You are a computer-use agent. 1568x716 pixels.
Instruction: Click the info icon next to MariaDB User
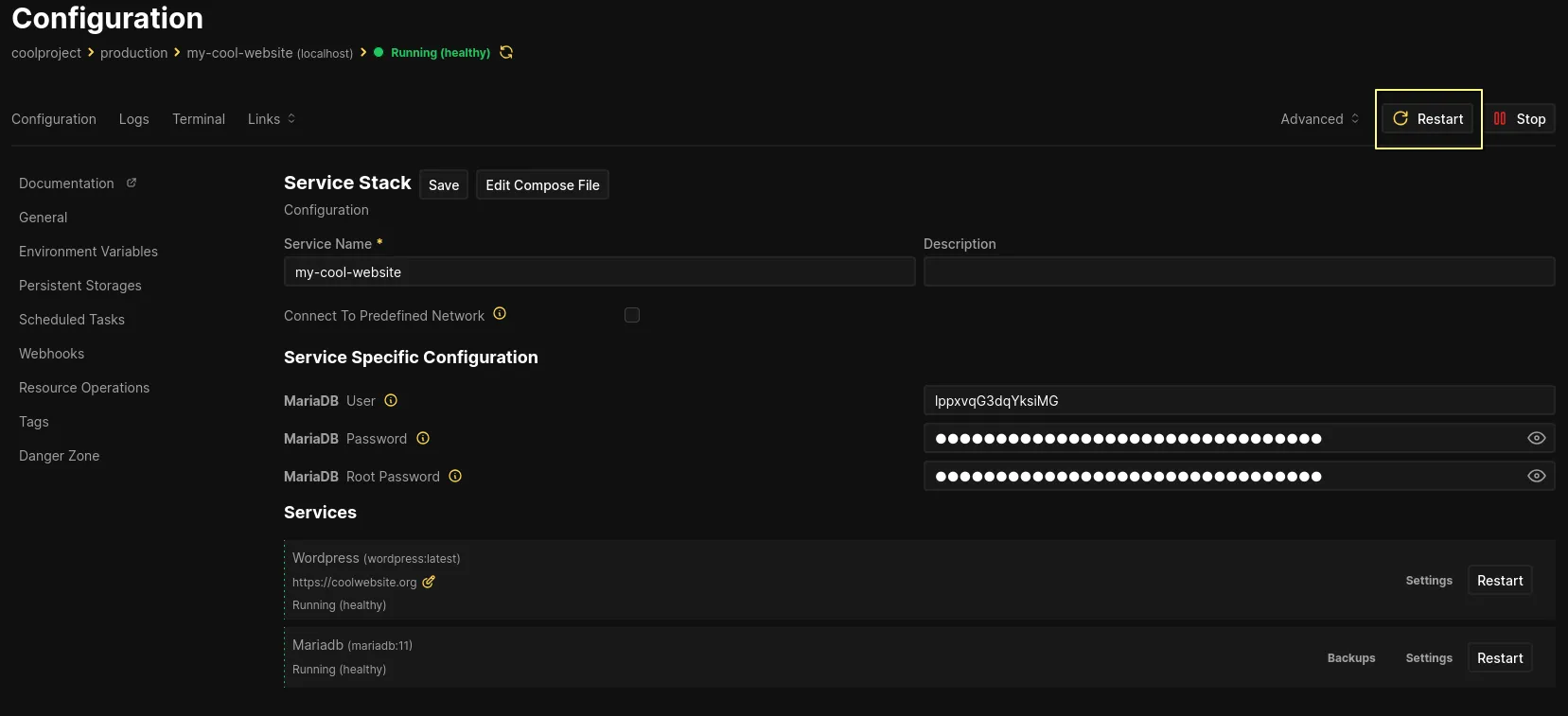tap(391, 400)
